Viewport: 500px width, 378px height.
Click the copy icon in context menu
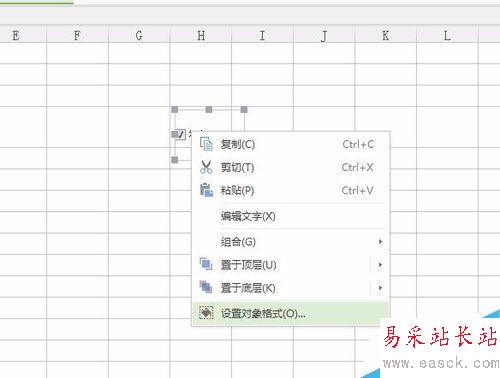(x=206, y=144)
